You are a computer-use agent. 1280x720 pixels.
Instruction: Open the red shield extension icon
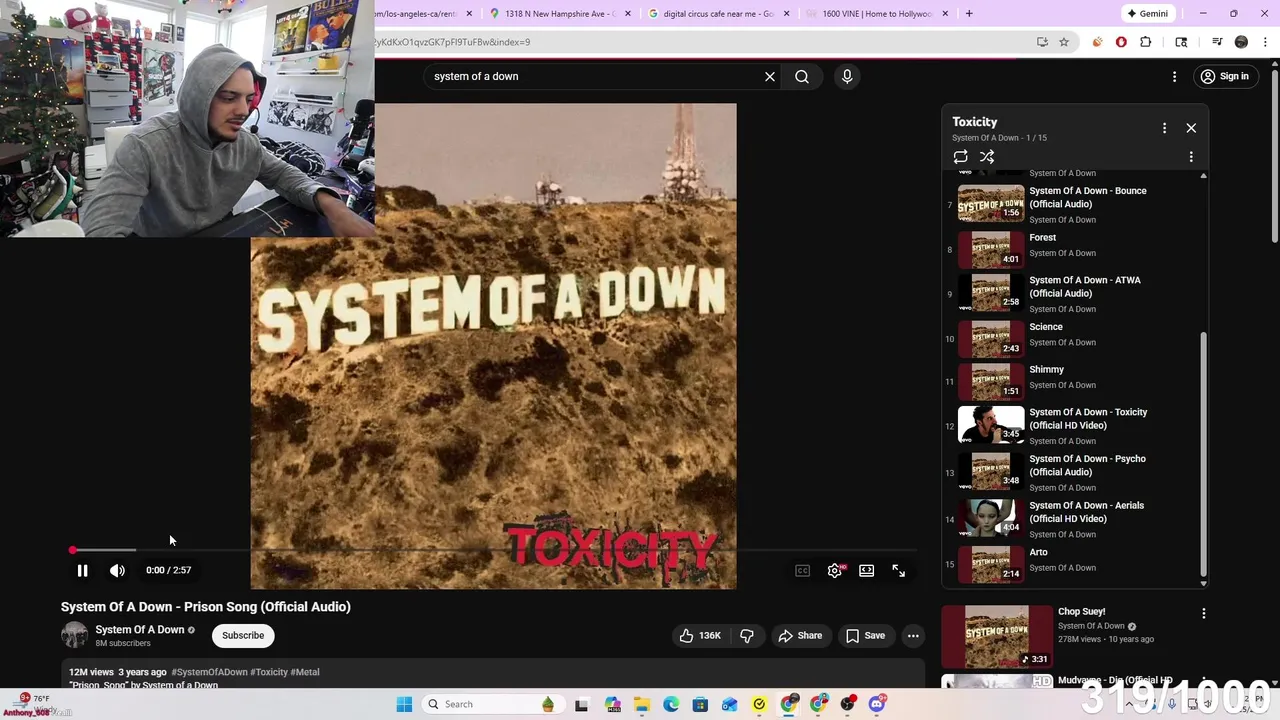(1121, 42)
